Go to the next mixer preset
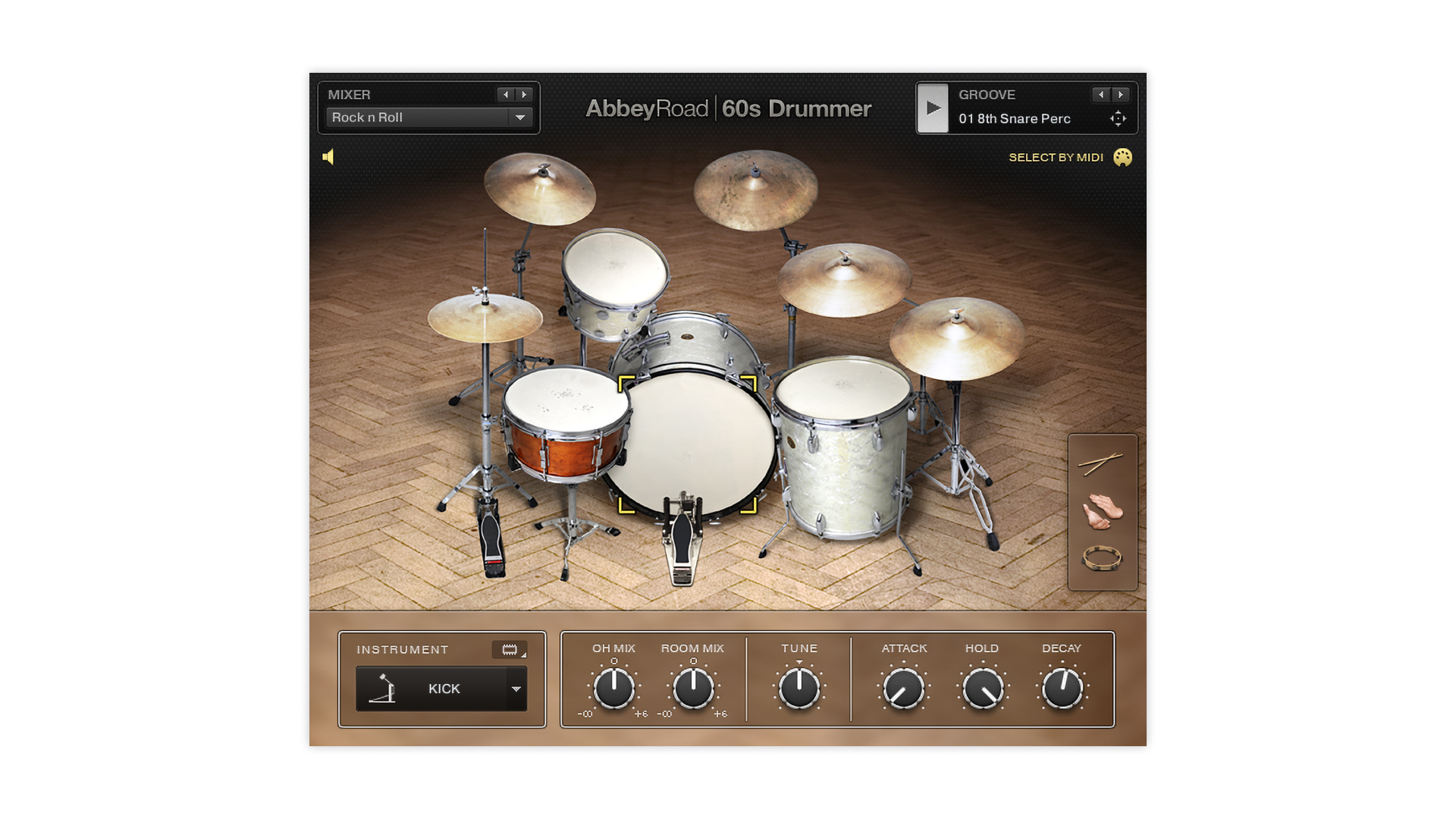Image resolution: width=1456 pixels, height=819 pixels. pos(524,95)
